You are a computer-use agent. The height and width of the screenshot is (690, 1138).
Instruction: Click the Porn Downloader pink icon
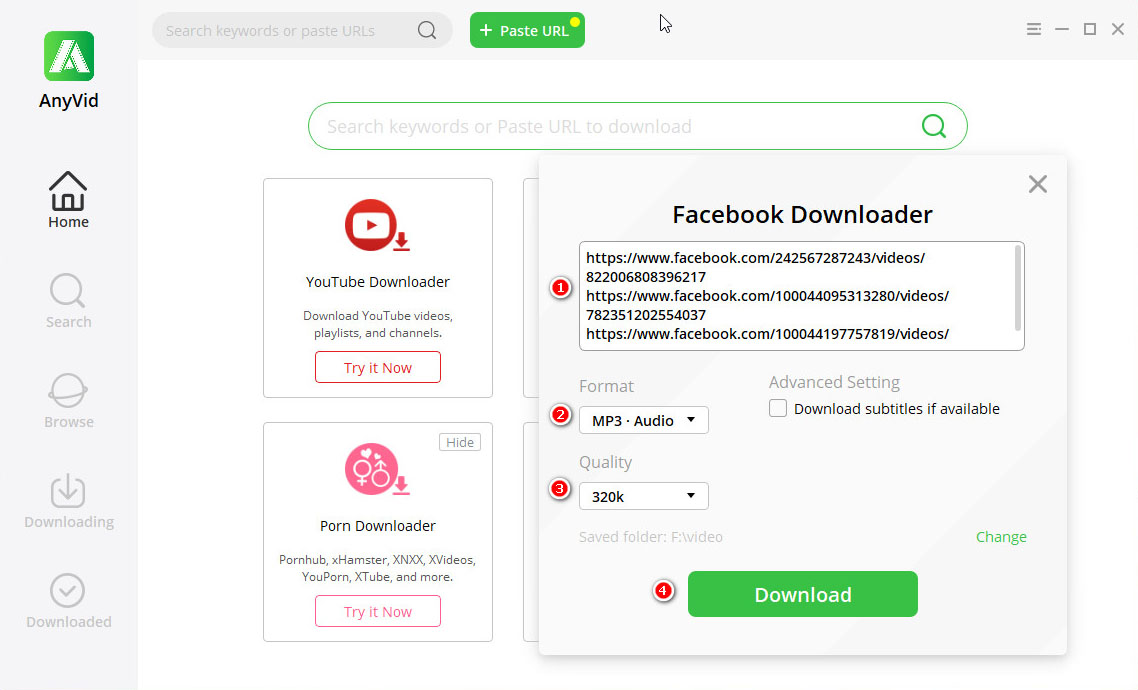376,469
